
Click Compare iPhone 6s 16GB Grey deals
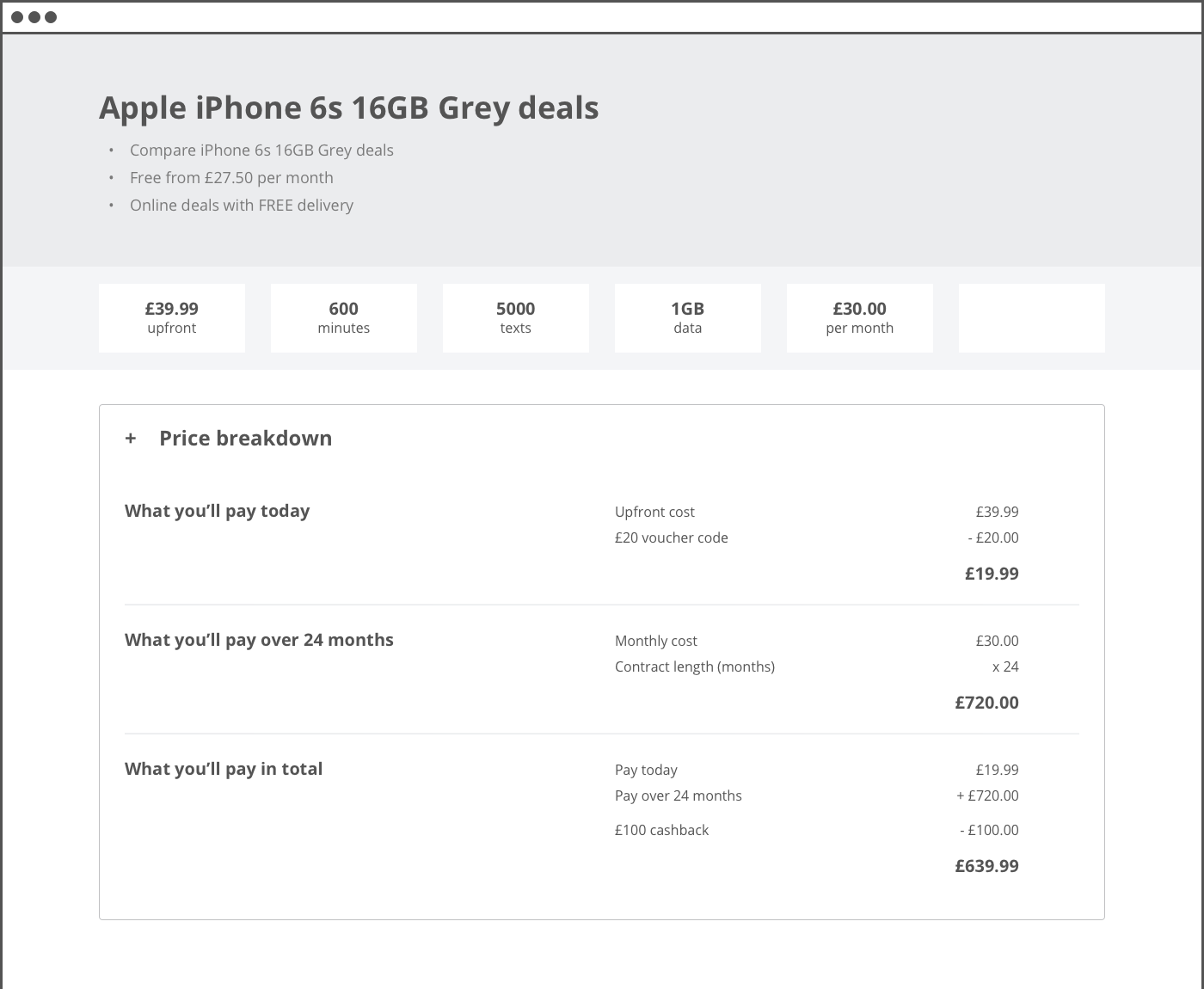tap(261, 150)
